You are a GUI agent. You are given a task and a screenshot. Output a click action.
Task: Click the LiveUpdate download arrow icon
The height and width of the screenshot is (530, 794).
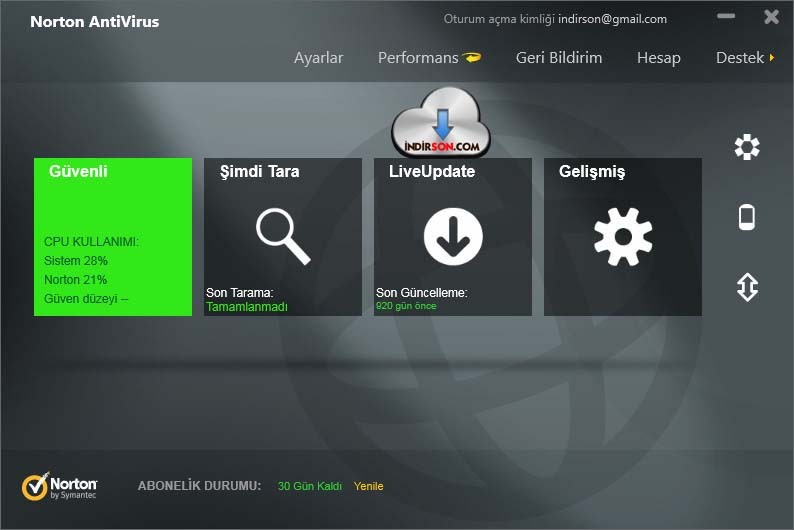point(453,236)
